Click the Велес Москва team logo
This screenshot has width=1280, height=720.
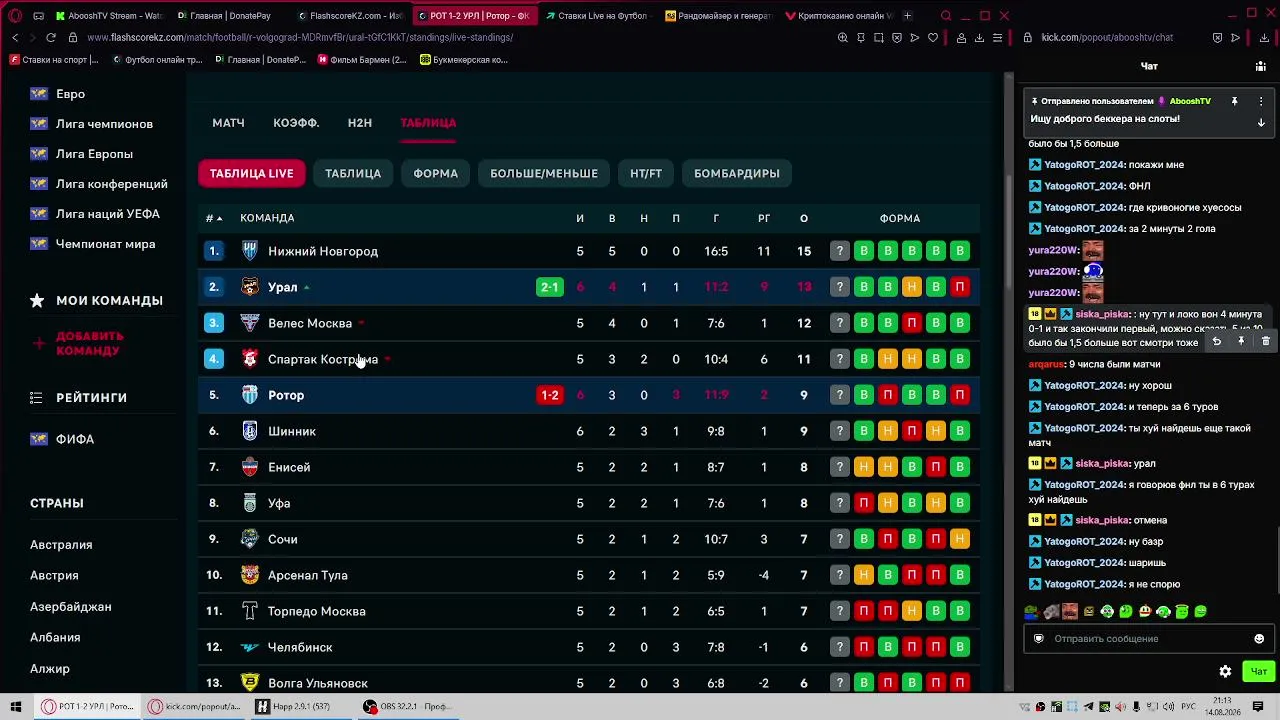pos(250,323)
